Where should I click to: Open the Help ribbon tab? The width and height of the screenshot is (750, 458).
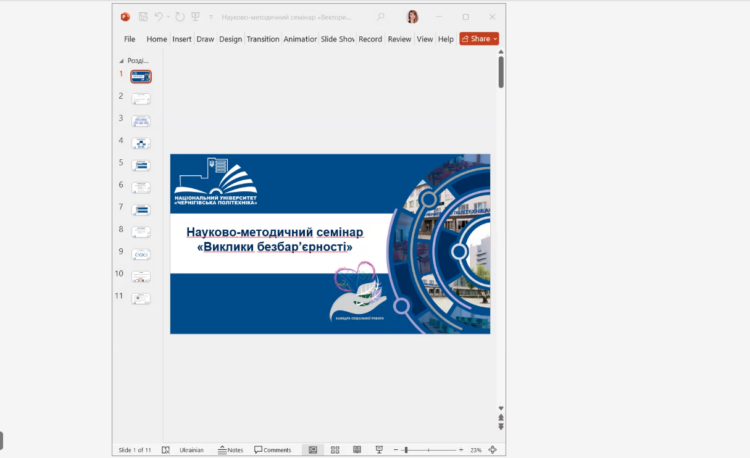(446, 39)
